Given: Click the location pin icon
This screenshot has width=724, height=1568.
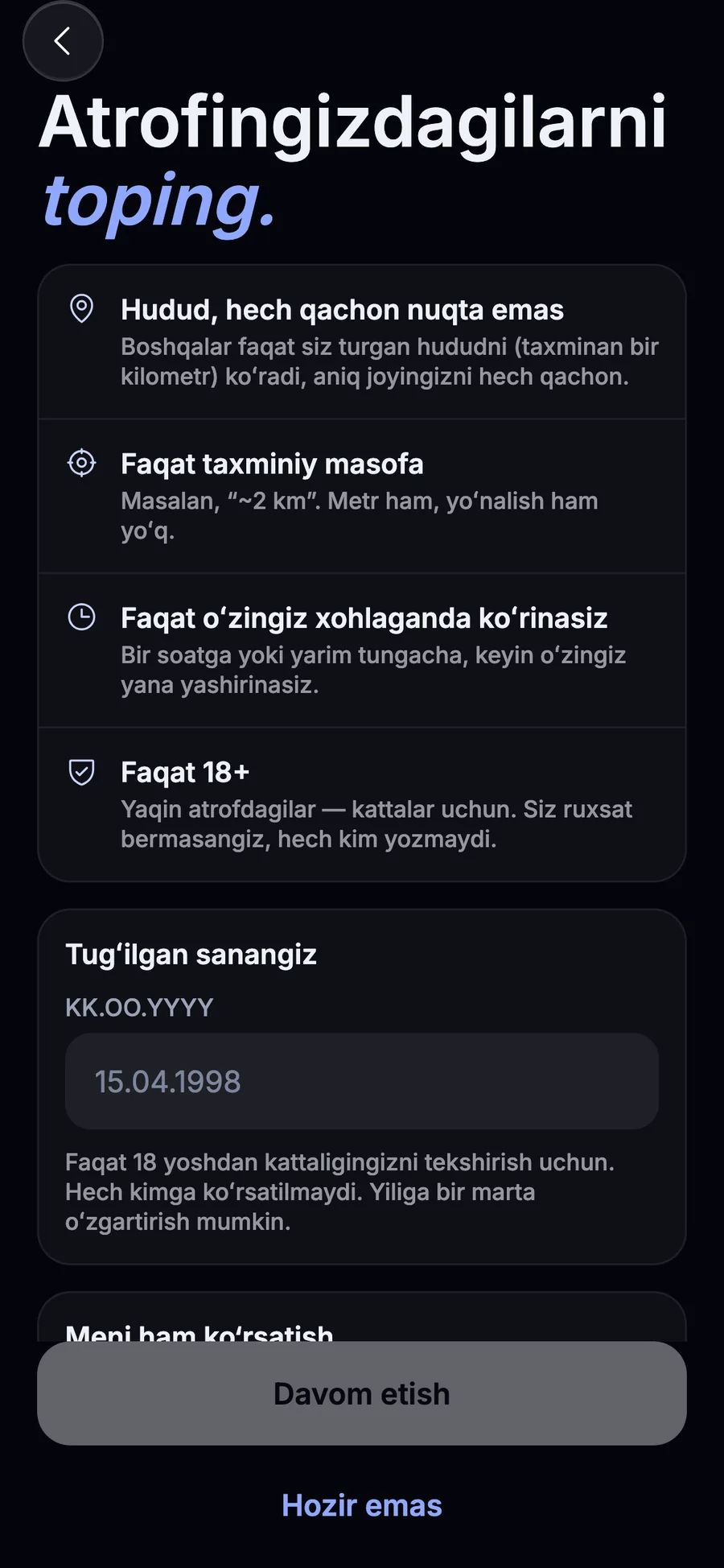Looking at the screenshot, I should pos(81,308).
